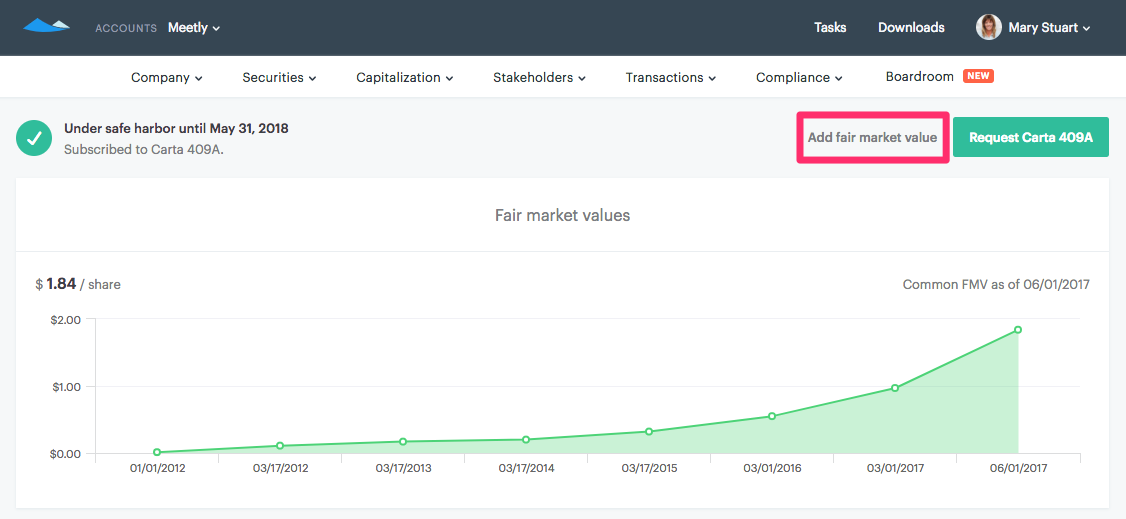1126x519 pixels.
Task: Click the $0.00 axis label
Action: tap(65, 454)
